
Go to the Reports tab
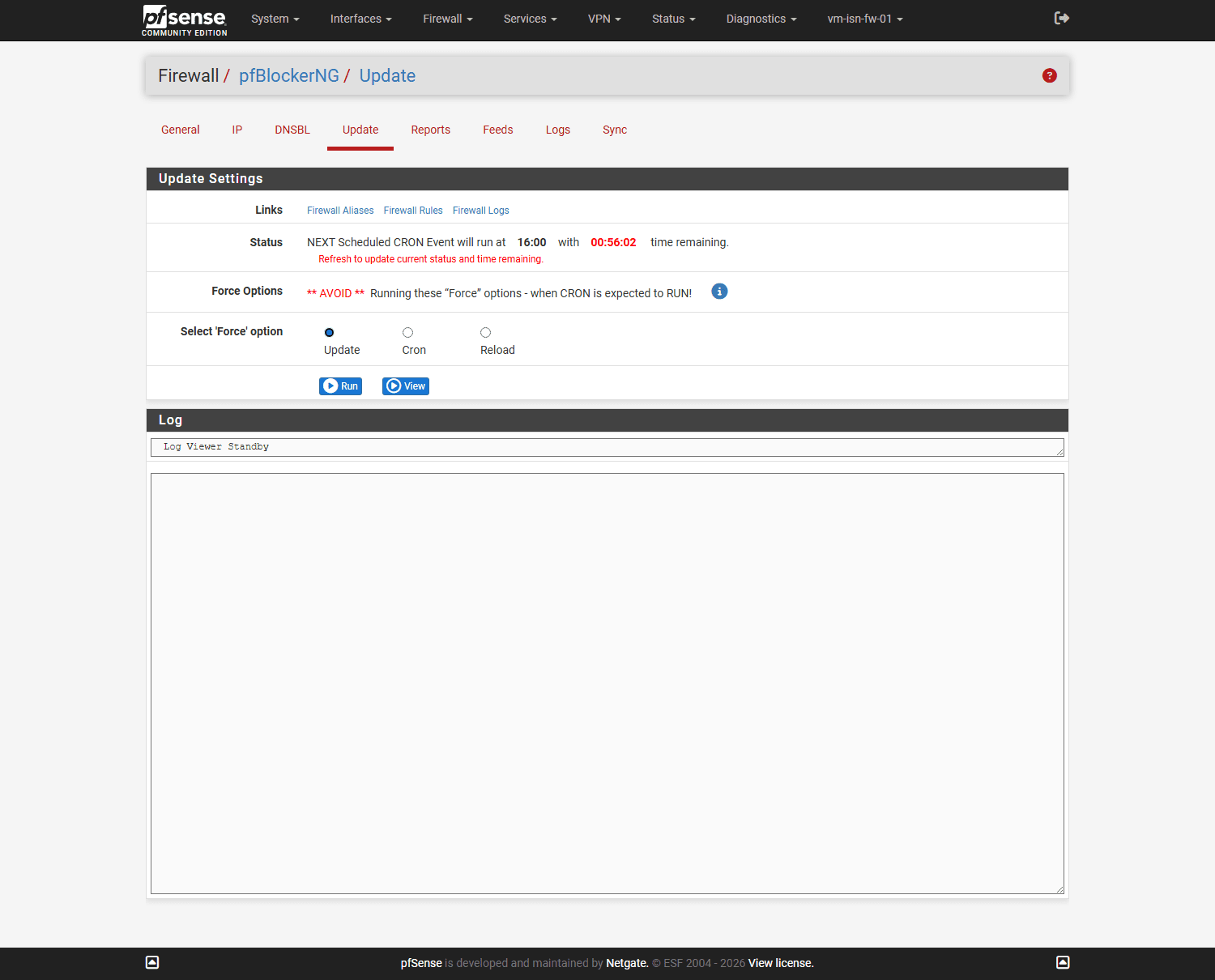(430, 130)
